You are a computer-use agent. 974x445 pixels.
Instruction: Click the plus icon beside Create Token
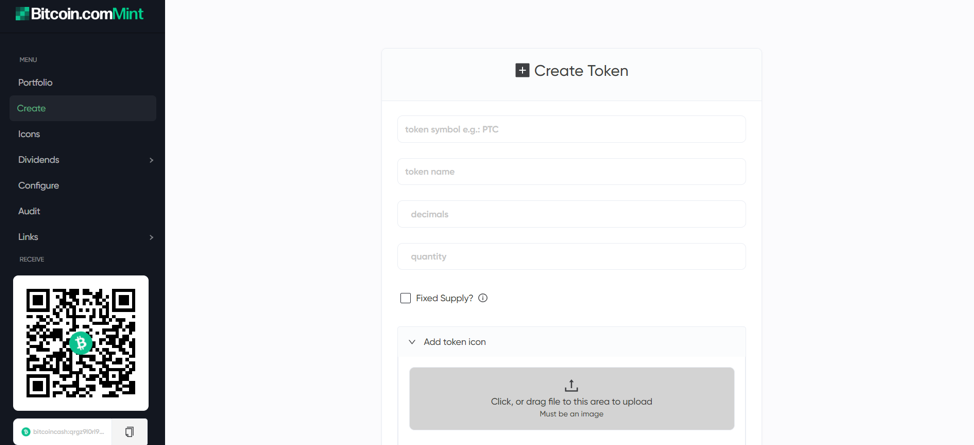click(x=522, y=70)
